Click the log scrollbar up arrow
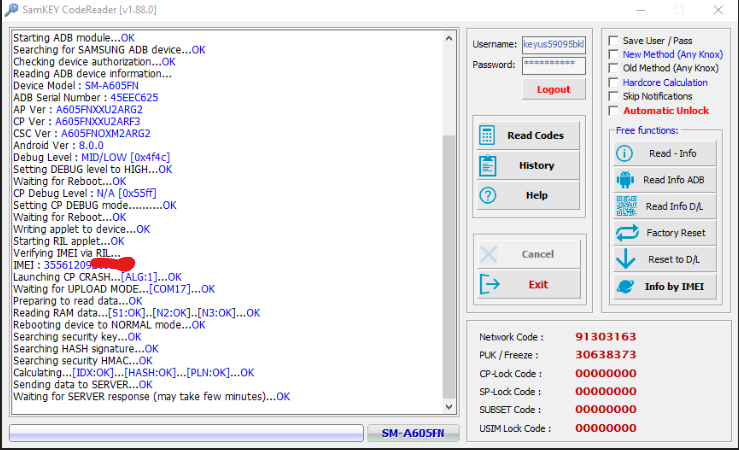The width and height of the screenshot is (739, 450). pyautogui.click(x=449, y=39)
